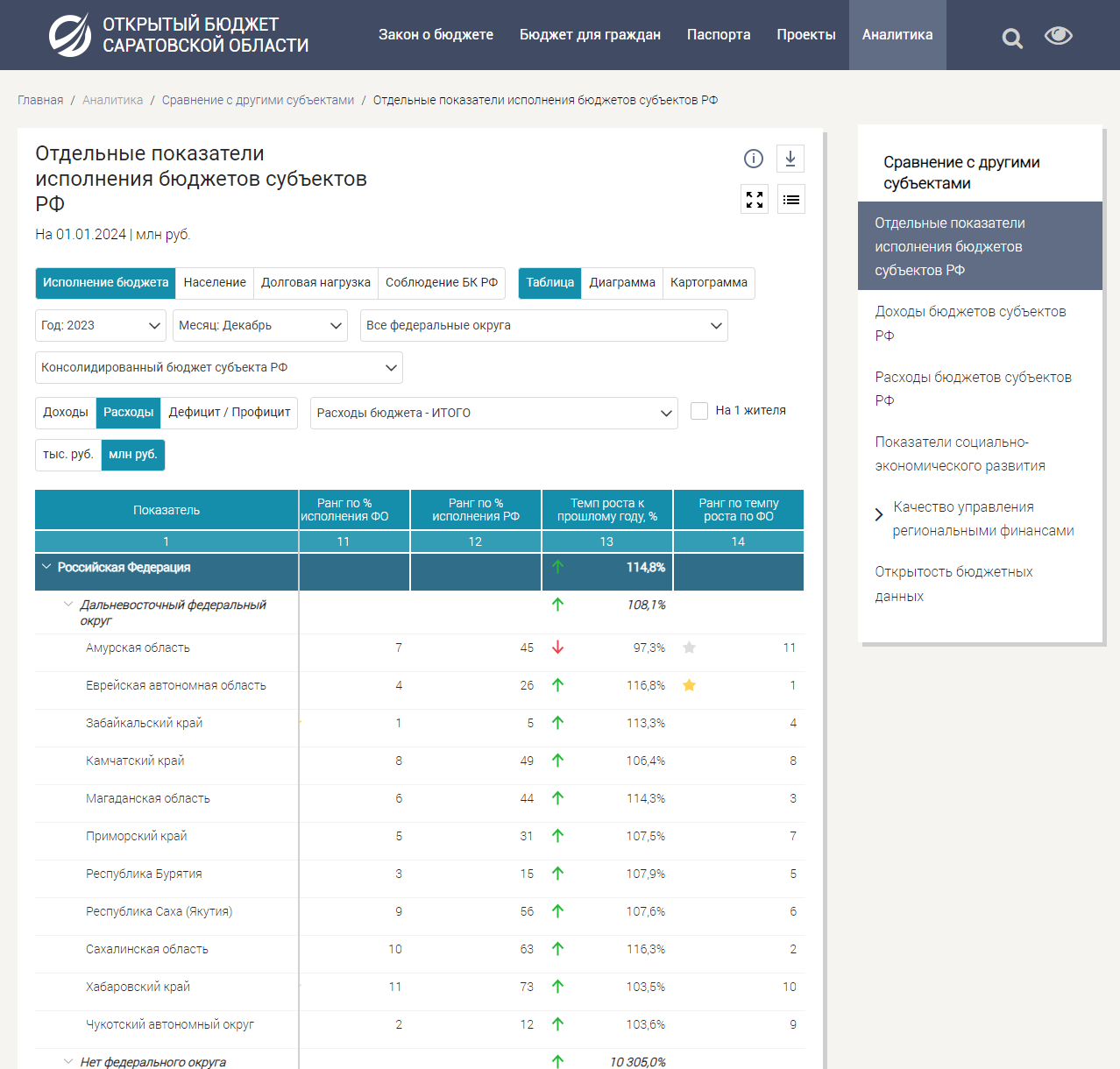This screenshot has height=1069, width=1120.
Task: Open 'Доходы бюджетов субъектов РФ' sidebar link
Action: tap(970, 323)
